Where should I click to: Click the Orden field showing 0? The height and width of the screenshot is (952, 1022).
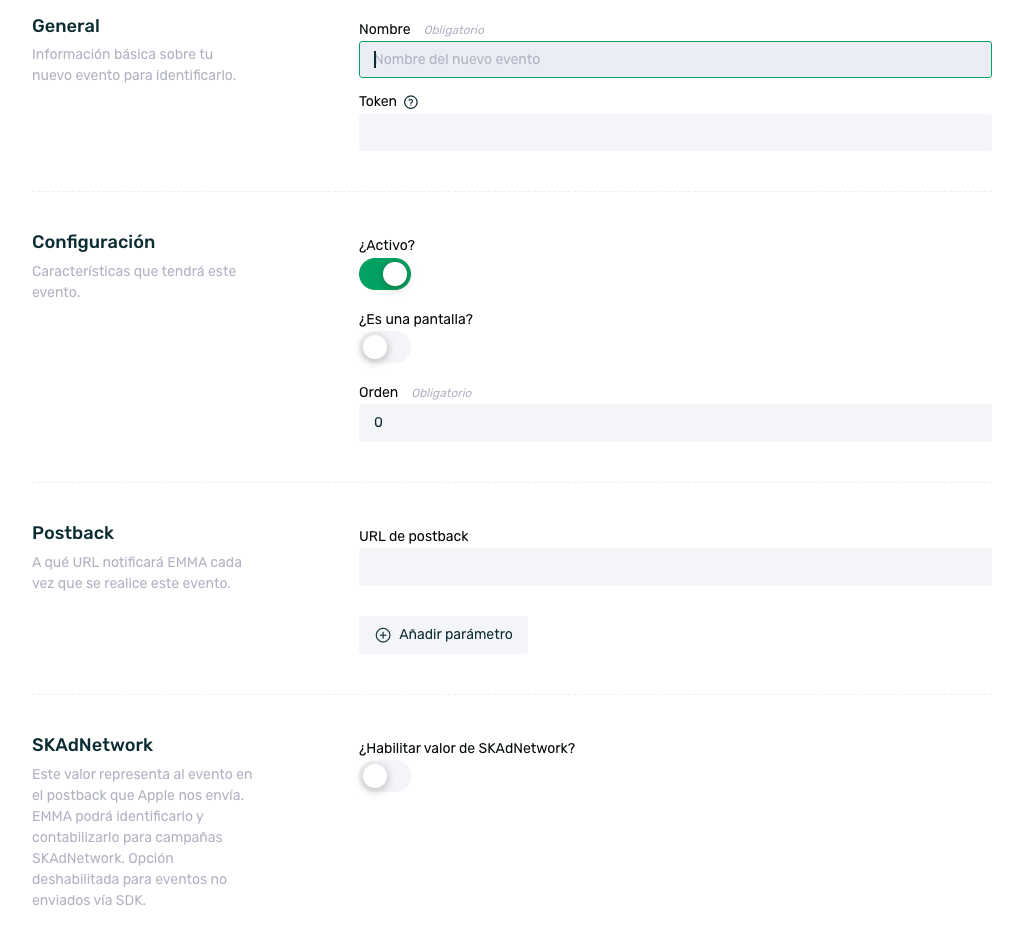pyautogui.click(x=675, y=423)
